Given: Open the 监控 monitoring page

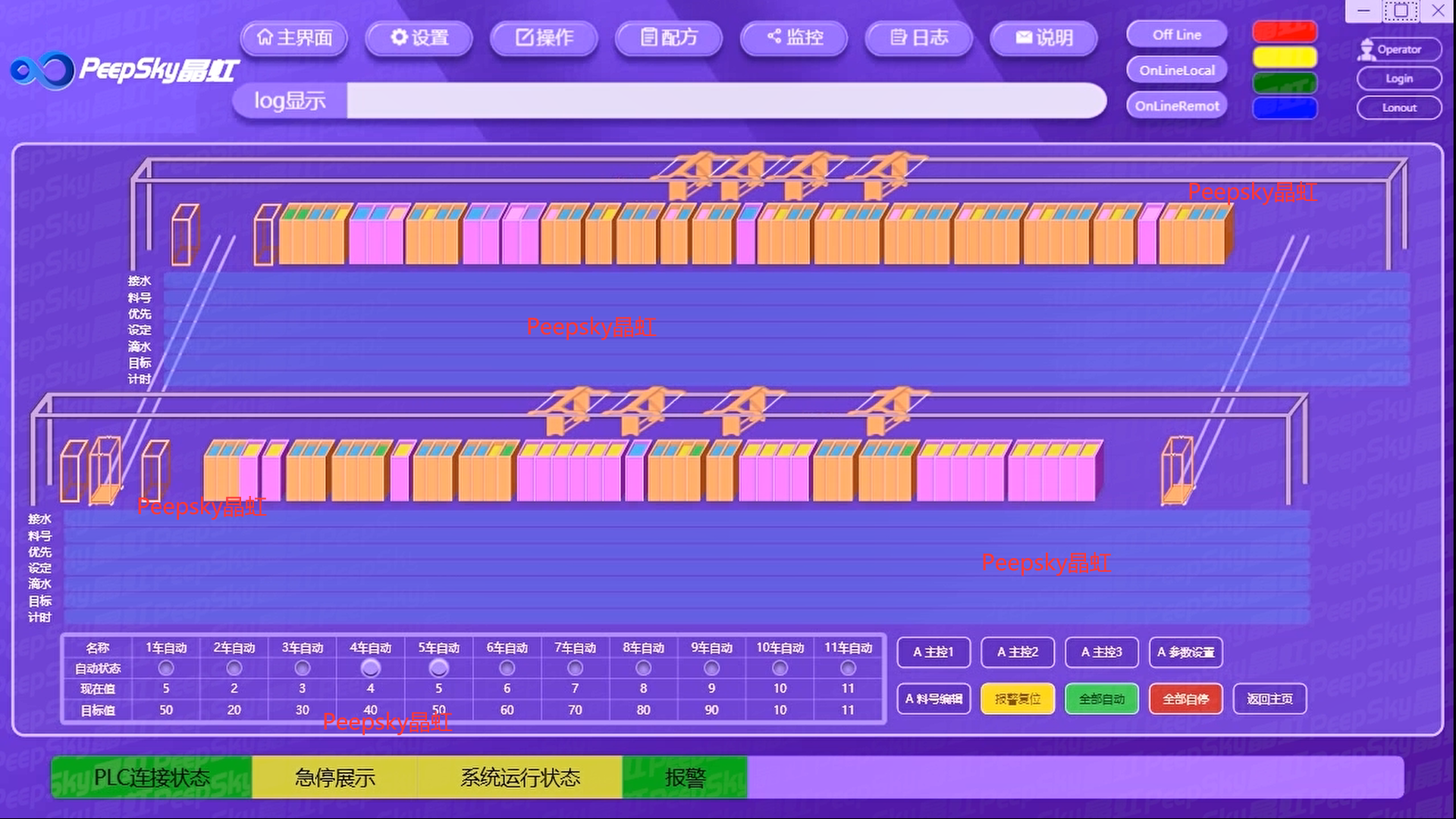Looking at the screenshot, I should (x=794, y=38).
